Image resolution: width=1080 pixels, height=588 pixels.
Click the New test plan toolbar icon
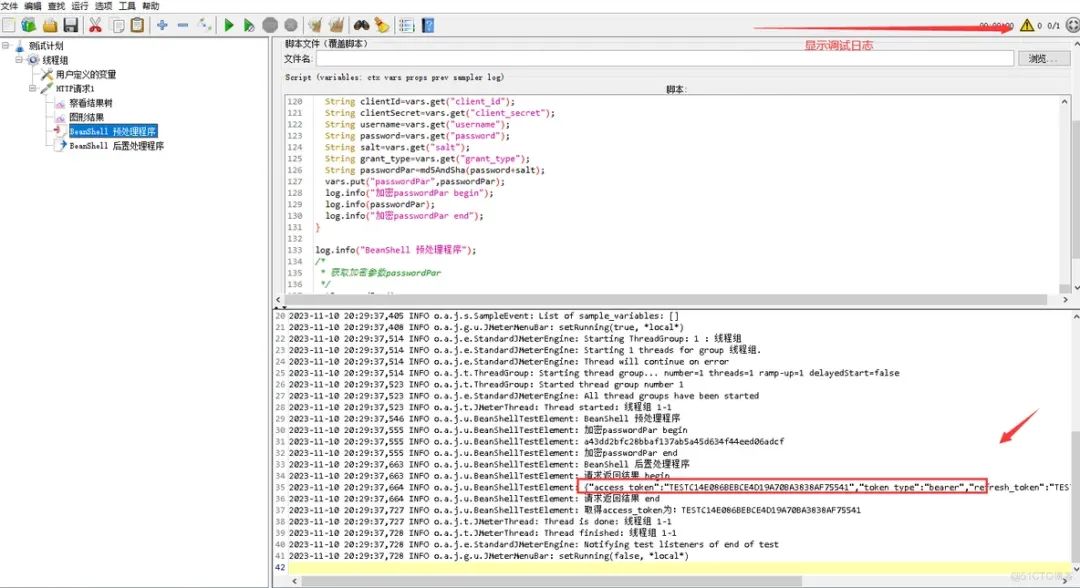click(x=9, y=25)
